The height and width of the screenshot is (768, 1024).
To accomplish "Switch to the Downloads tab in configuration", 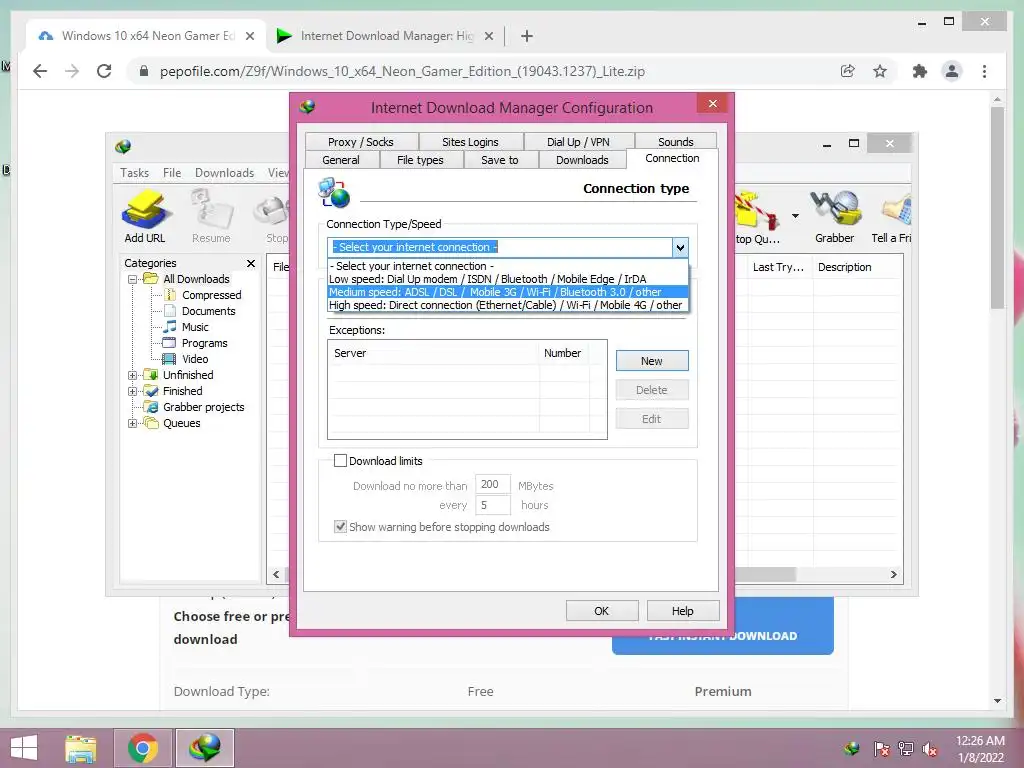I will click(582, 160).
